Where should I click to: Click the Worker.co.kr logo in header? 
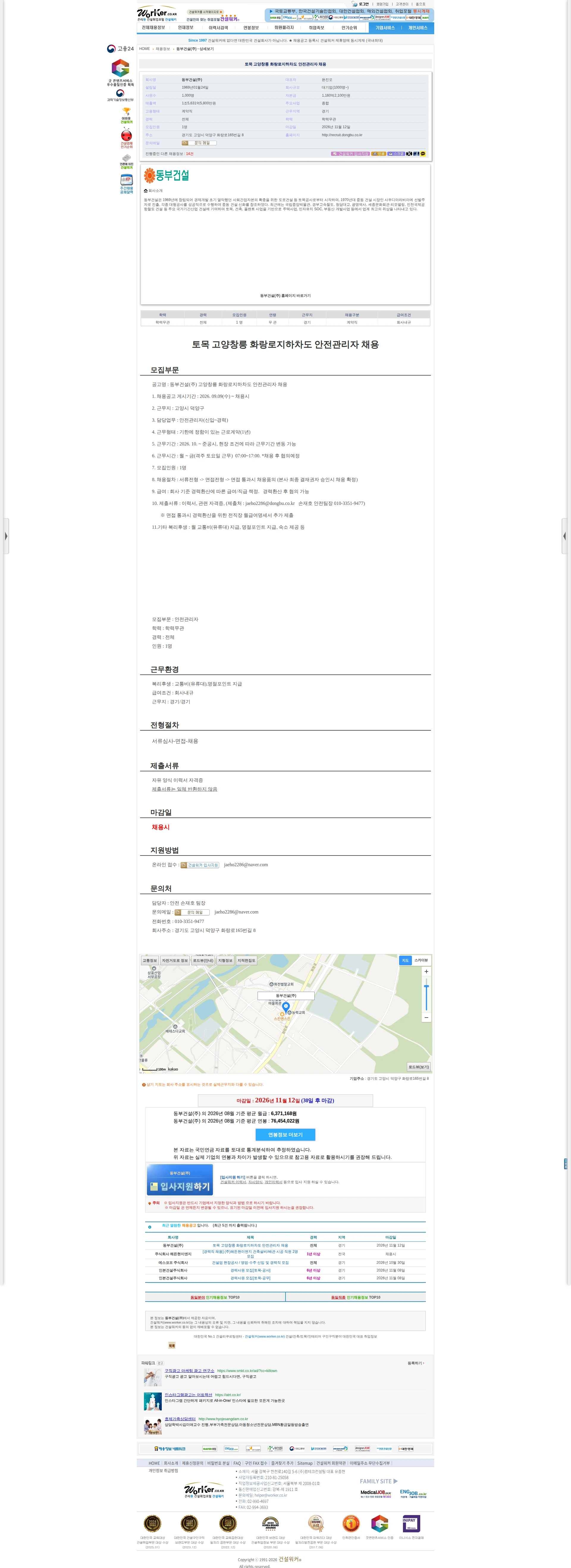tap(157, 14)
